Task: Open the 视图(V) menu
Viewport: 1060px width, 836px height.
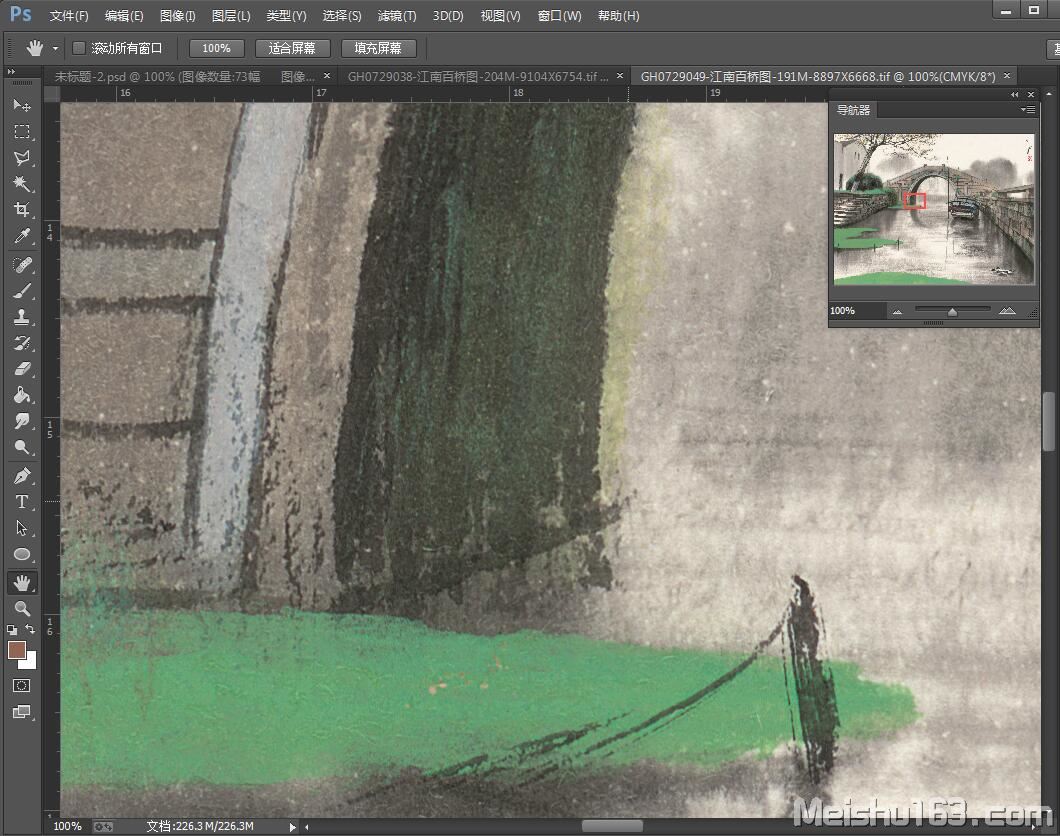Action: 500,16
